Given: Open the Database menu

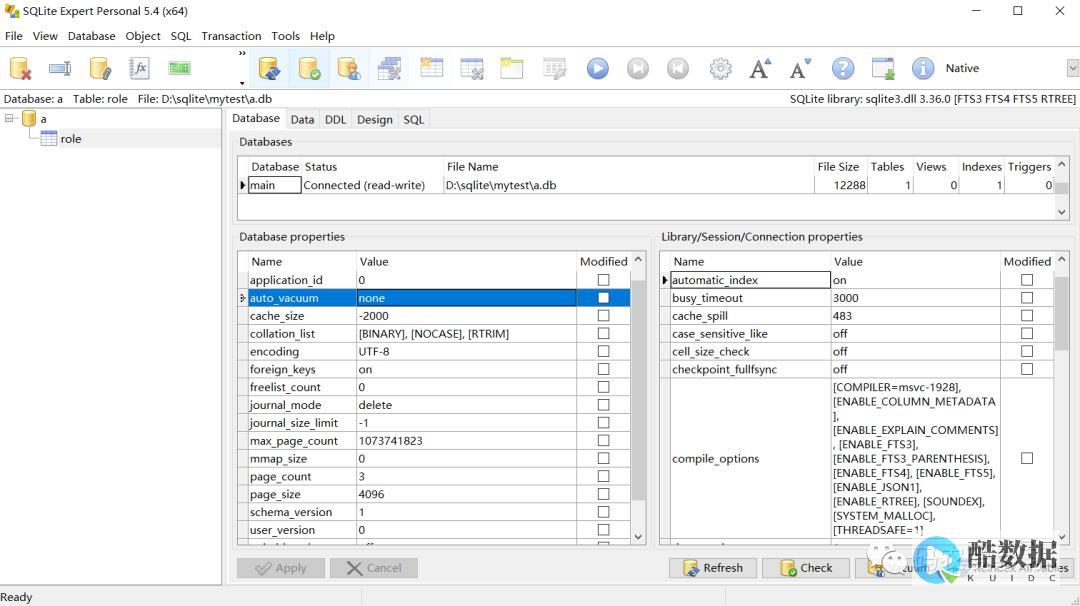Looking at the screenshot, I should pos(92,36).
